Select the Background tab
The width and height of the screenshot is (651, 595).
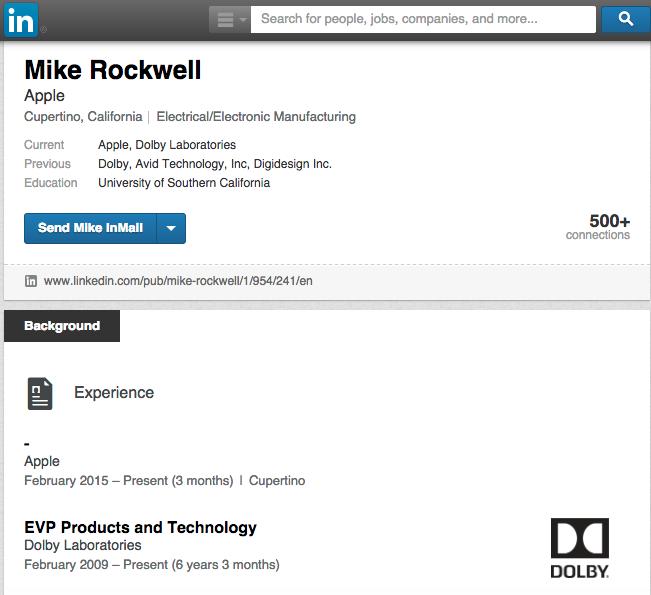coord(62,326)
